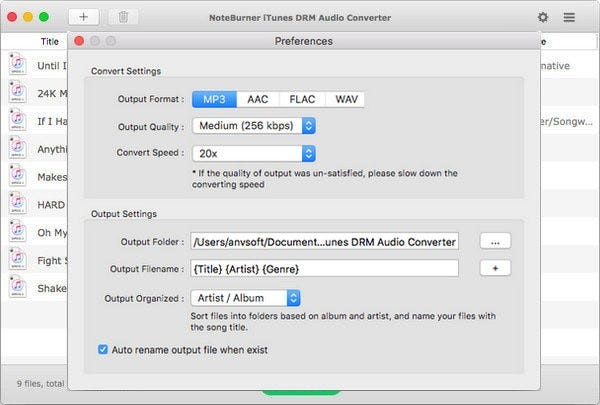Choose AAC output format
600x405 pixels.
click(x=258, y=100)
